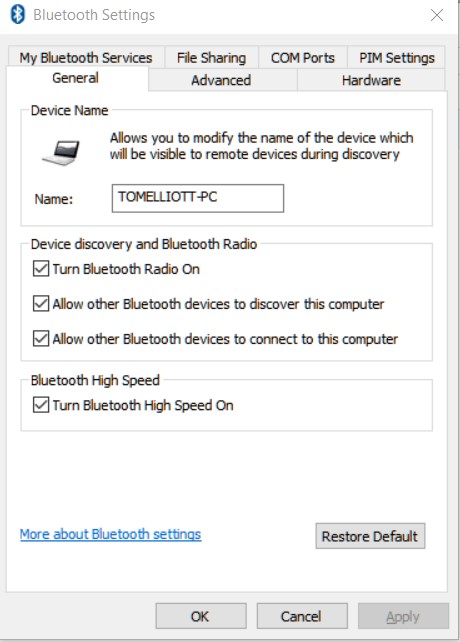The height and width of the screenshot is (642, 460).
Task: Click the 'Device discovery and Bluetooth Radio' label
Action: tap(144, 244)
